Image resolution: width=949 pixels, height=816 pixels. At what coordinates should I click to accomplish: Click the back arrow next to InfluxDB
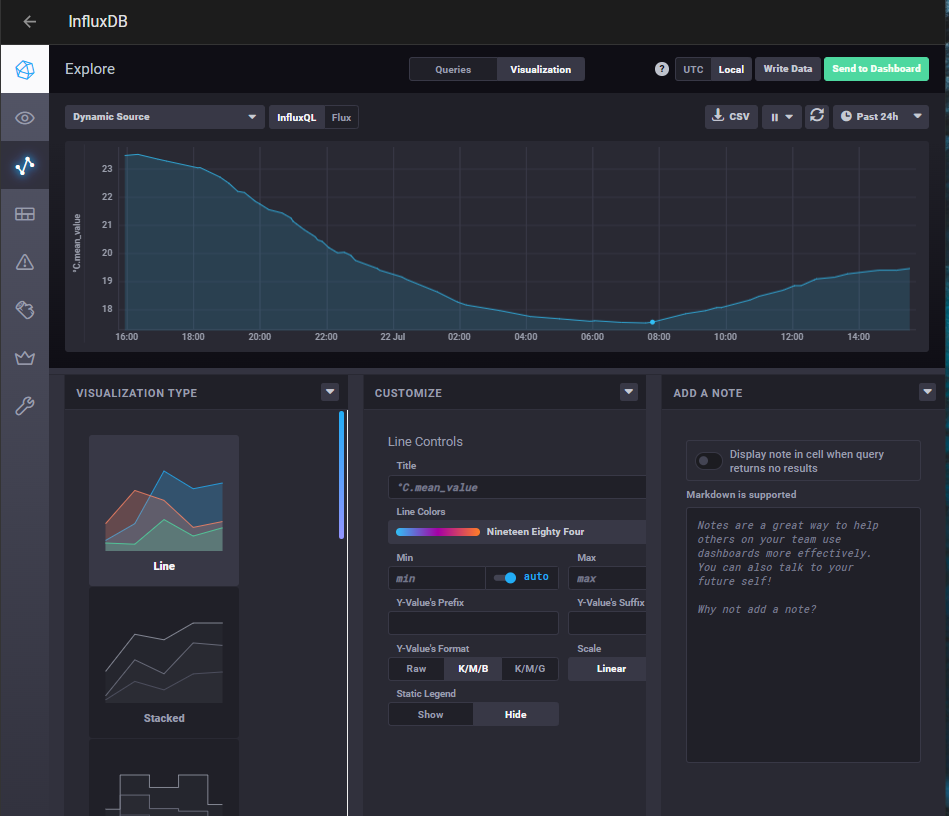point(30,22)
